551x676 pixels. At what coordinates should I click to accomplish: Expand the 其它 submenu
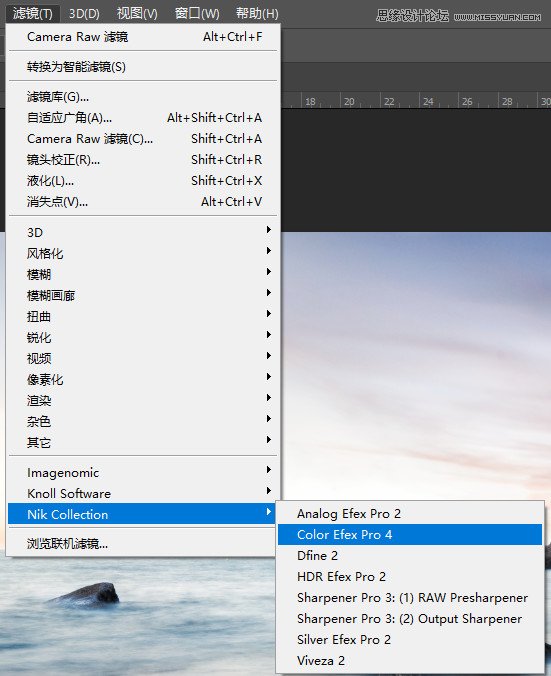click(143, 443)
